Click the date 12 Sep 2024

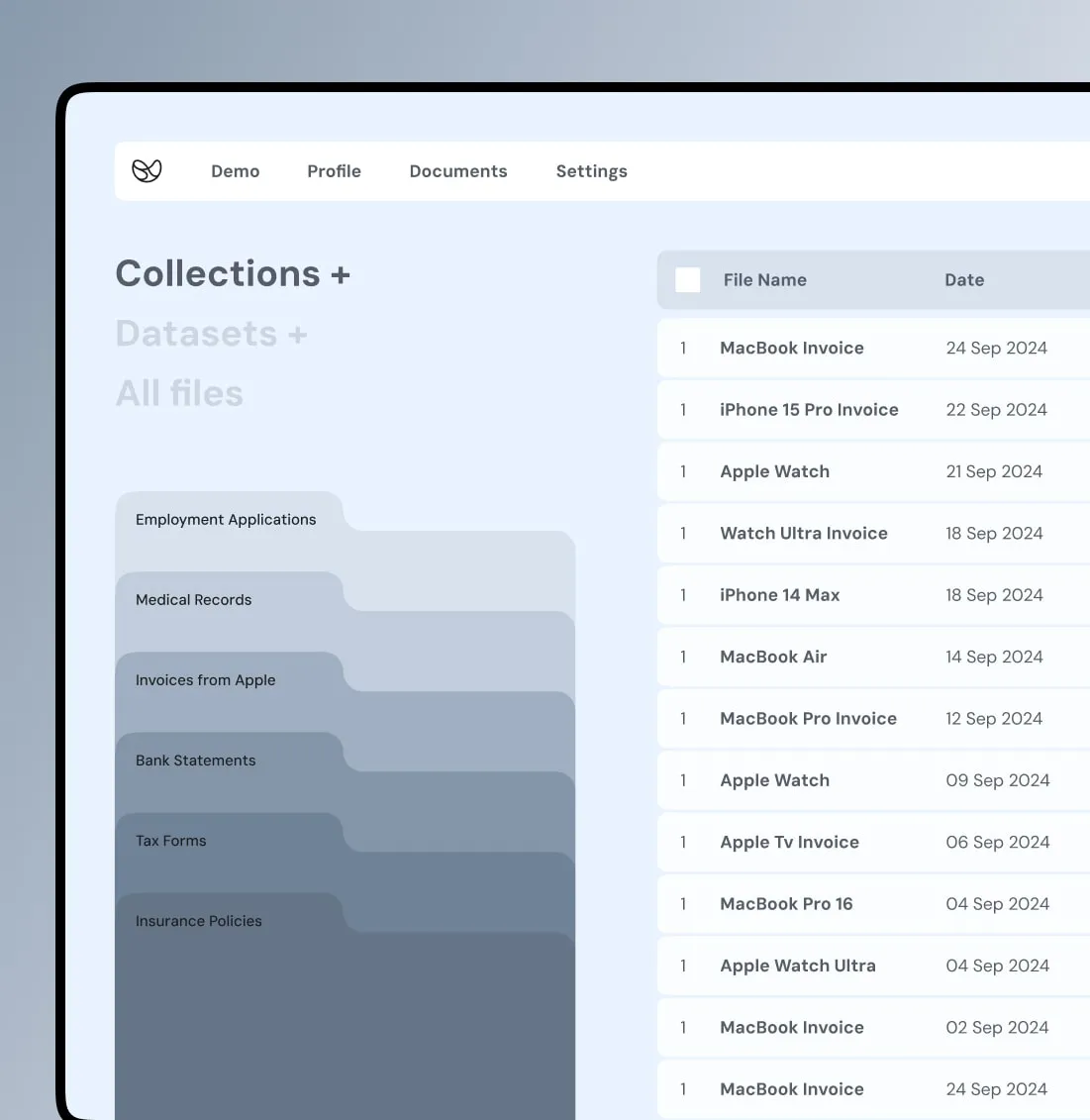(x=994, y=719)
